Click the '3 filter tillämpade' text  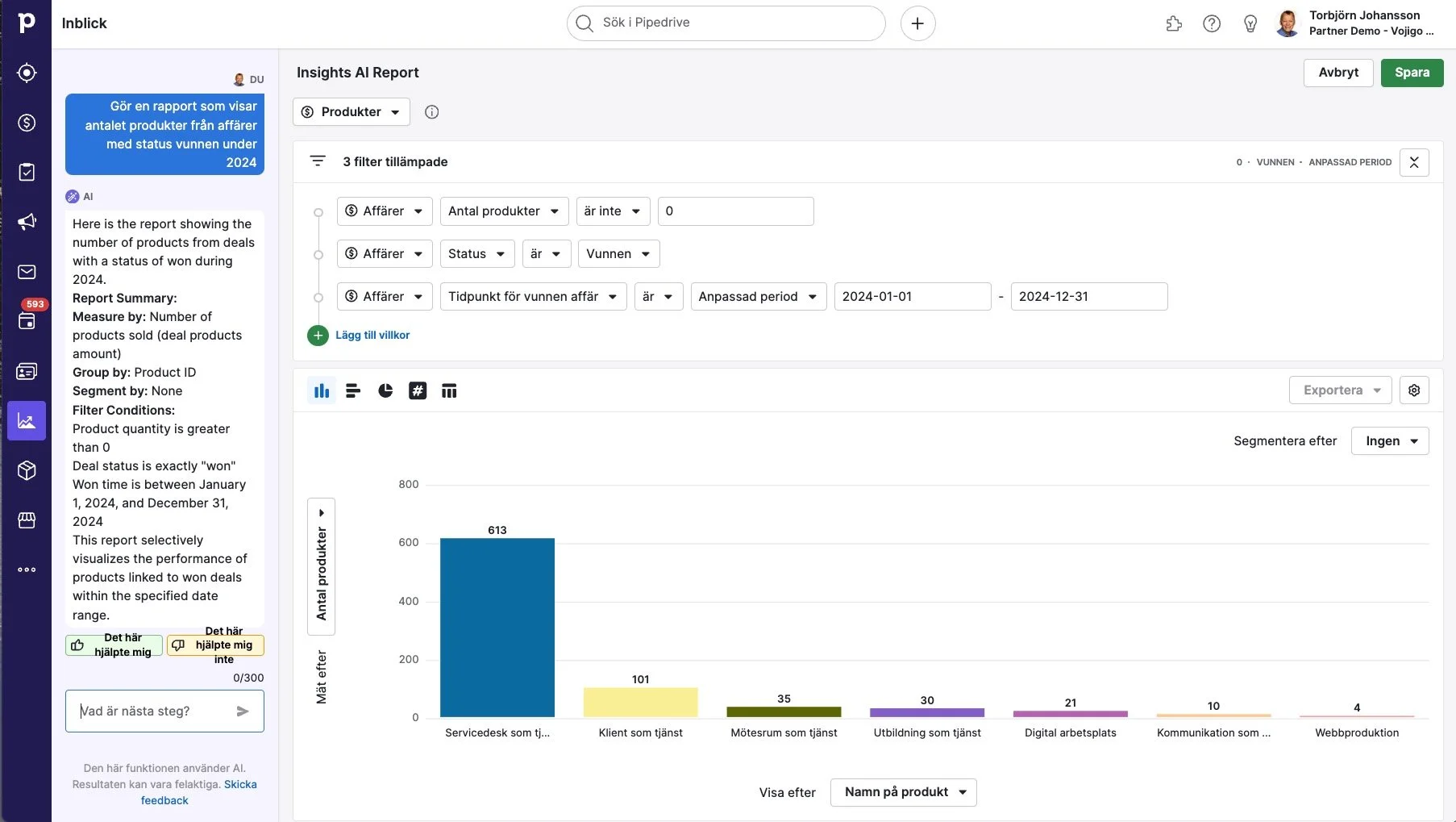pos(395,161)
